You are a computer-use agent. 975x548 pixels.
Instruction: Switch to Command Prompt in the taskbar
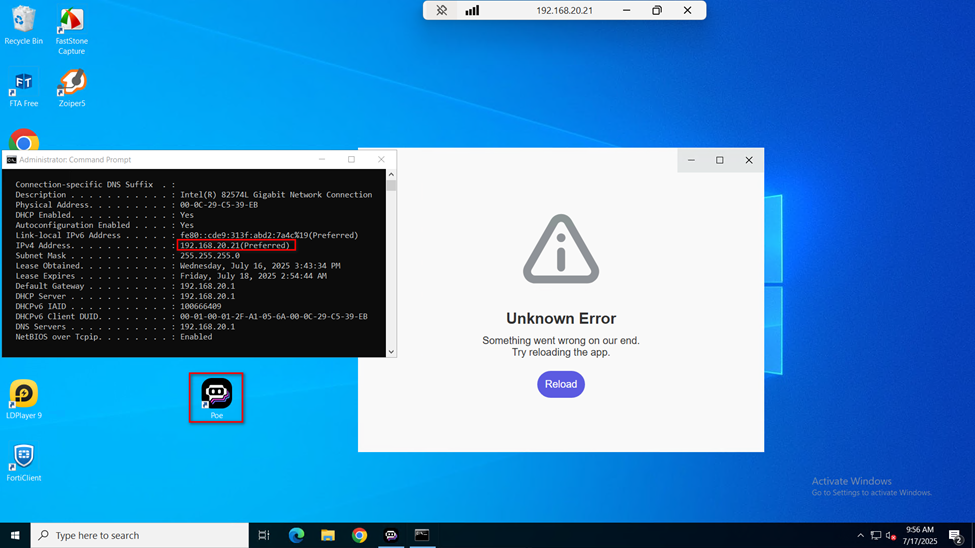click(x=422, y=535)
